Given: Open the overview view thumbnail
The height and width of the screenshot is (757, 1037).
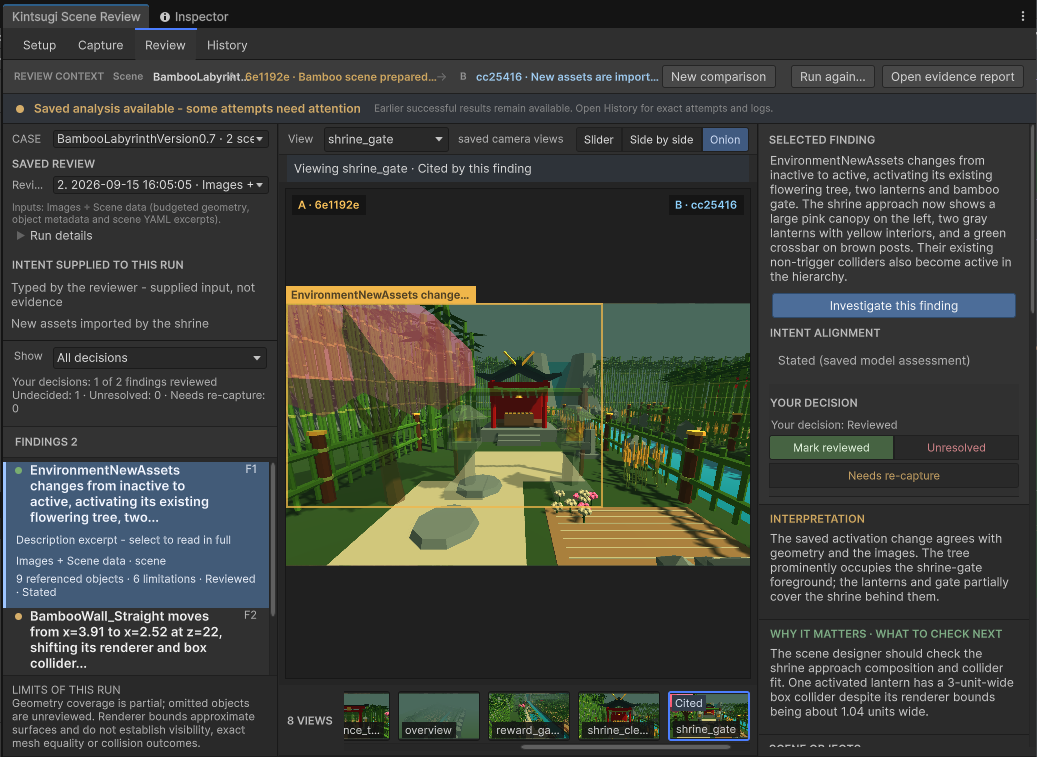Looking at the screenshot, I should (x=438, y=716).
